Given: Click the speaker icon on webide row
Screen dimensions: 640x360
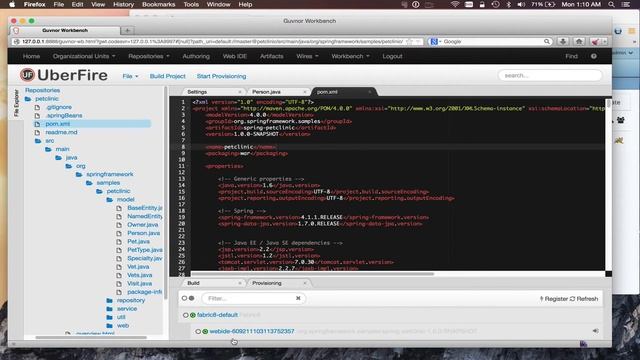Looking at the screenshot, I should [596, 331].
